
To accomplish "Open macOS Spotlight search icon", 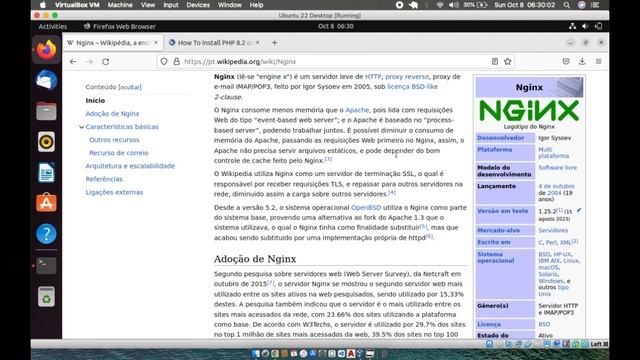I will coord(567,5).
